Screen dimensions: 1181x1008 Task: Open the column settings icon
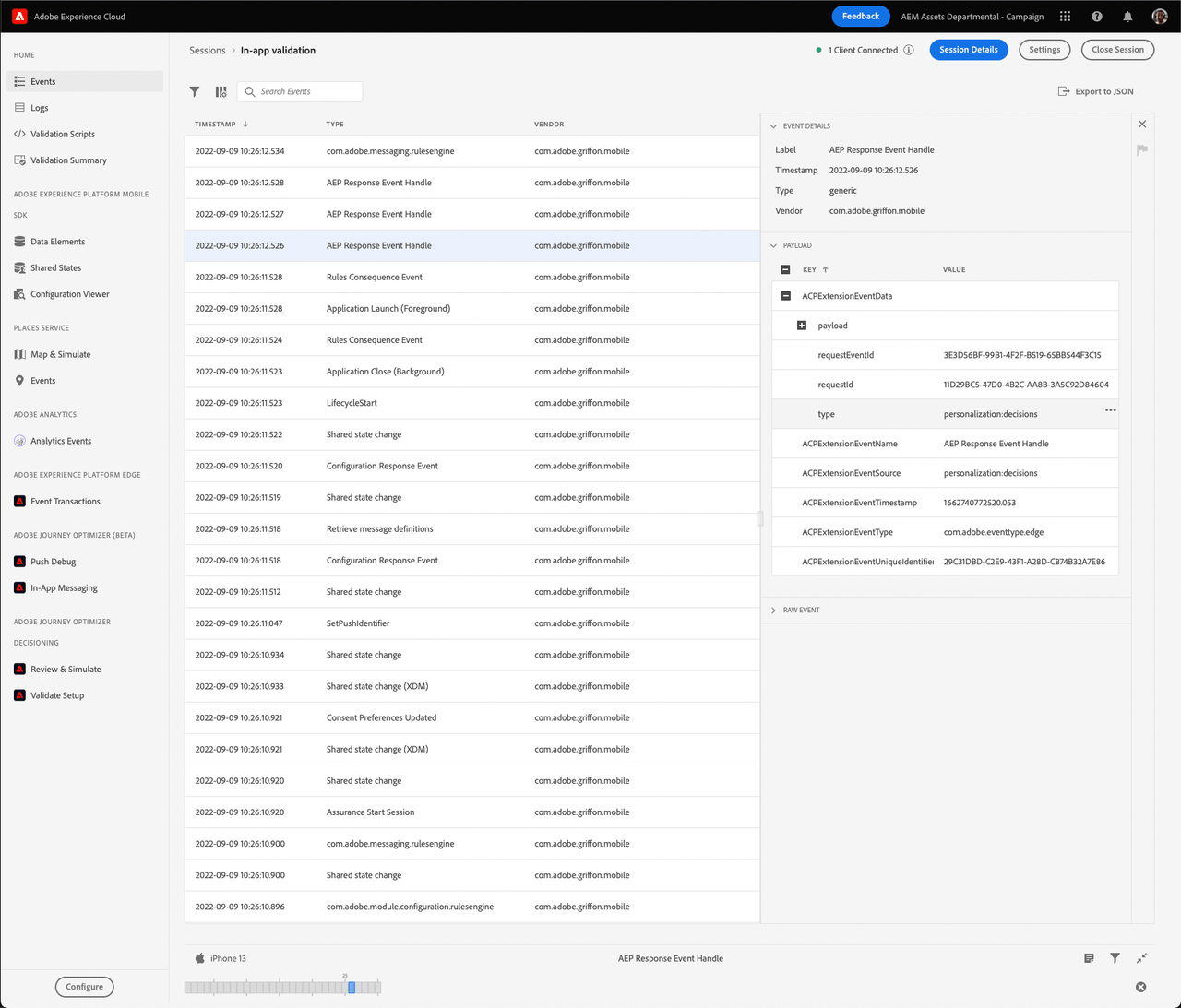(221, 91)
